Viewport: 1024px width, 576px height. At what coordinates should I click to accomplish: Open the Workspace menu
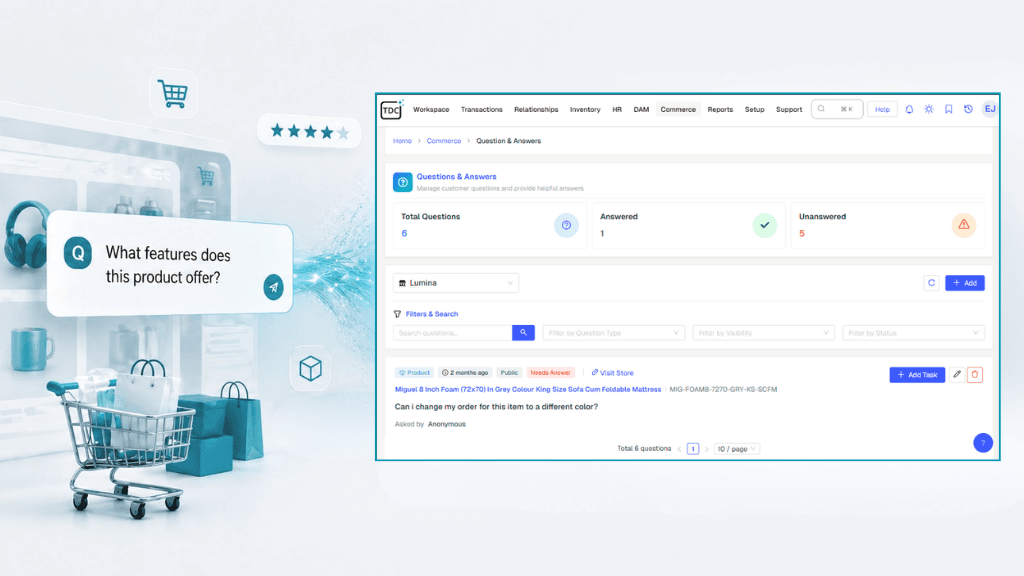(x=431, y=110)
